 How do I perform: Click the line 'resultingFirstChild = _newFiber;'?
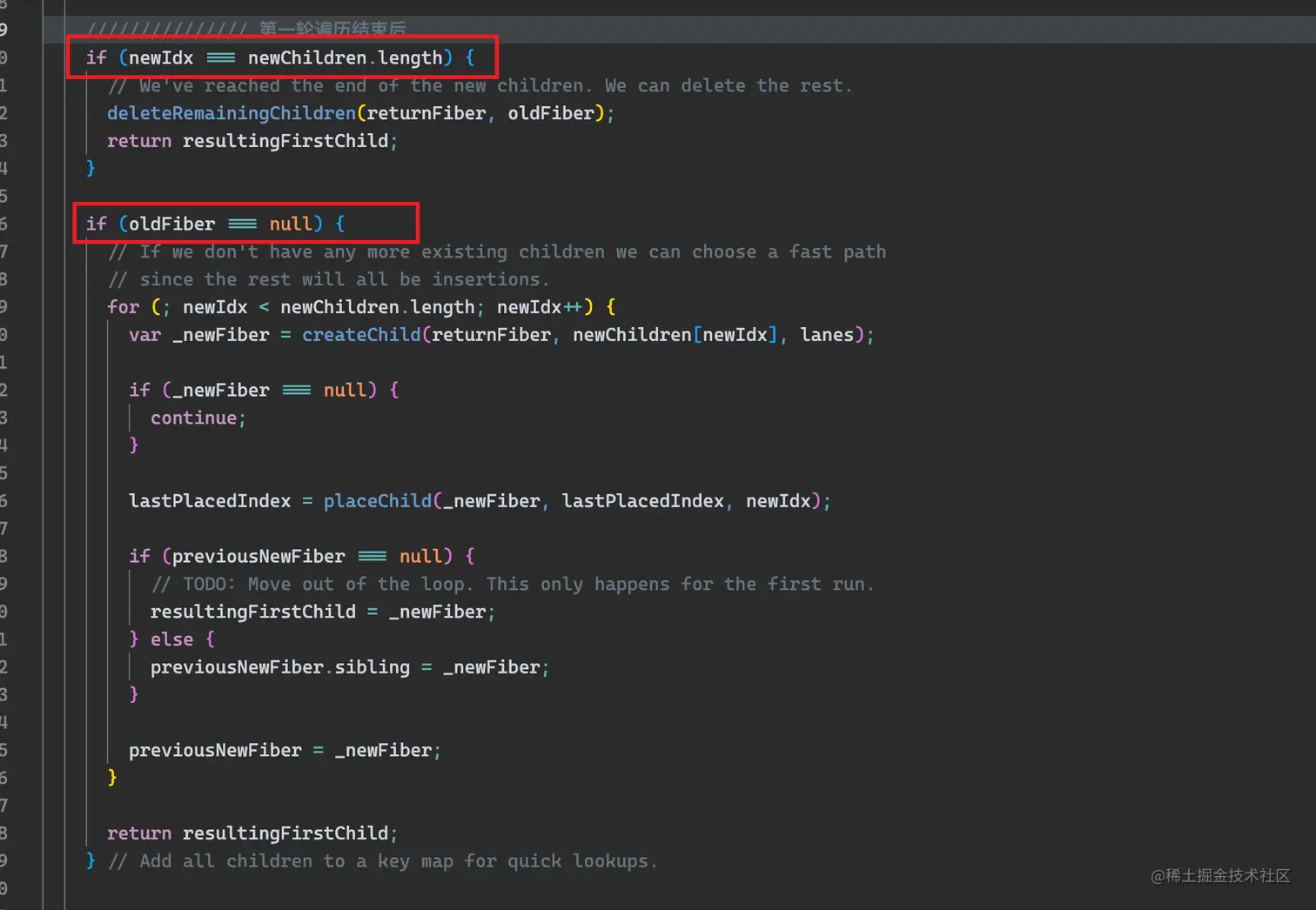[x=323, y=612]
